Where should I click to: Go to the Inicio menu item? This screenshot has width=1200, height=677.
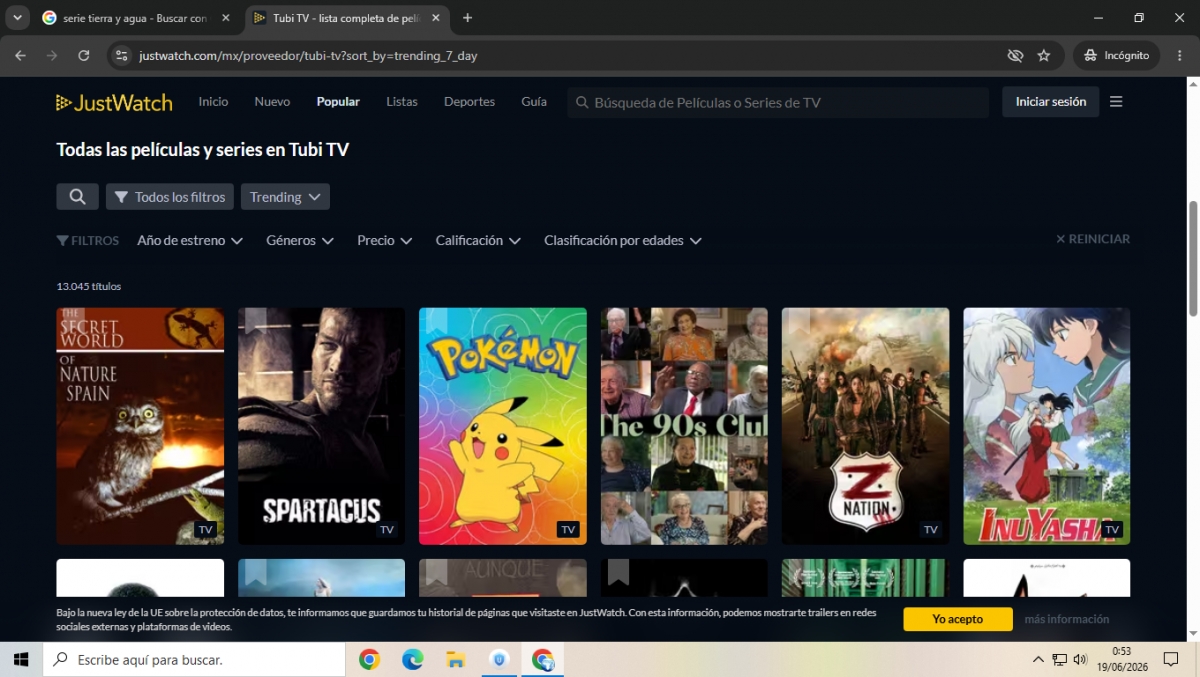pyautogui.click(x=213, y=102)
